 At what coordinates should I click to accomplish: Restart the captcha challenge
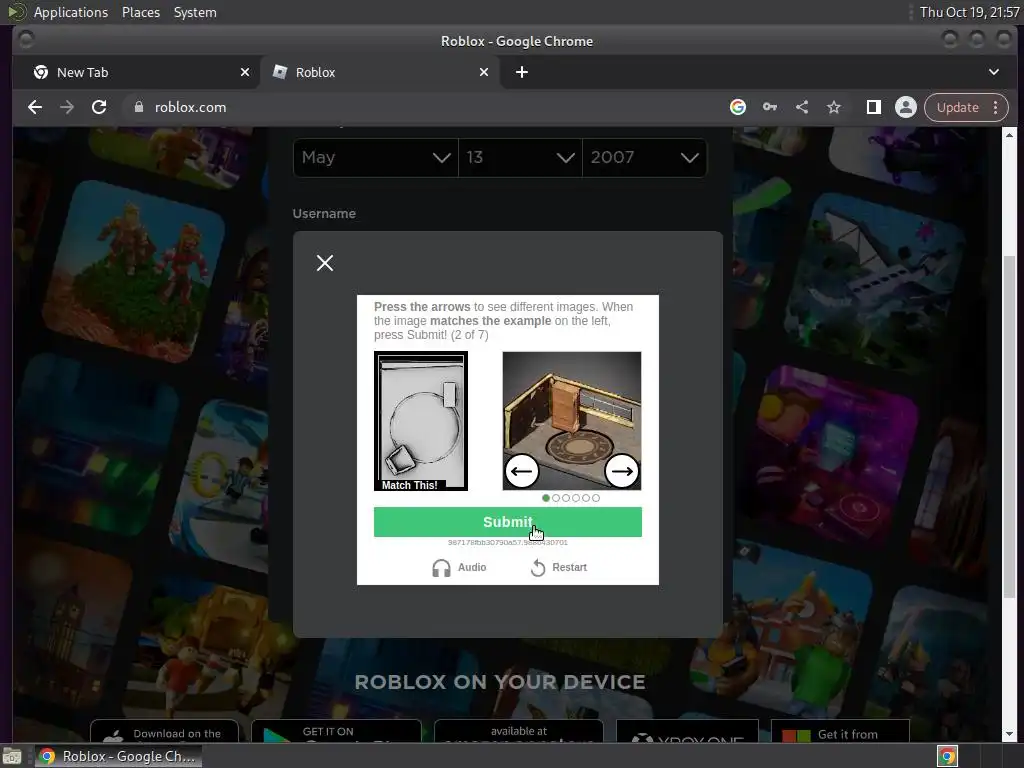click(559, 568)
